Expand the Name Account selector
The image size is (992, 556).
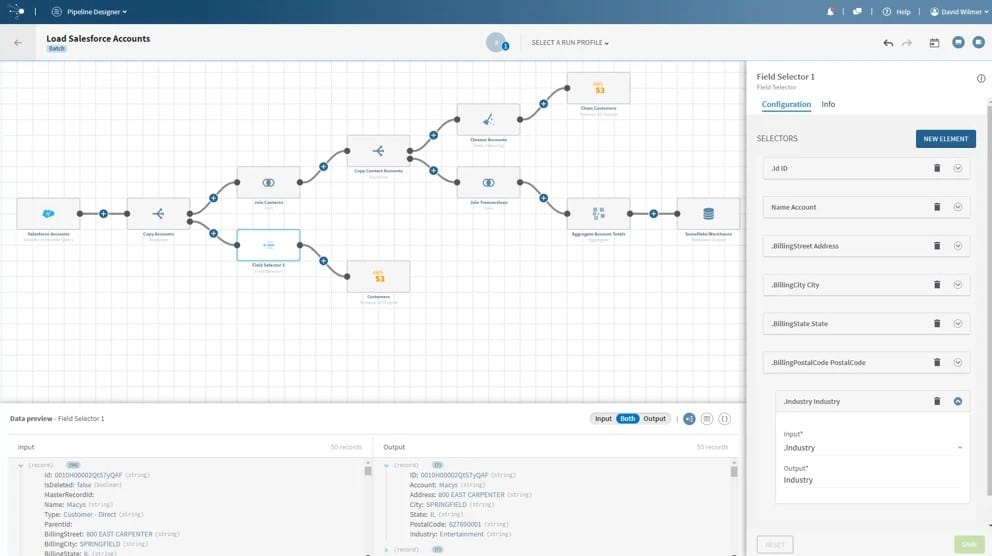tap(958, 207)
